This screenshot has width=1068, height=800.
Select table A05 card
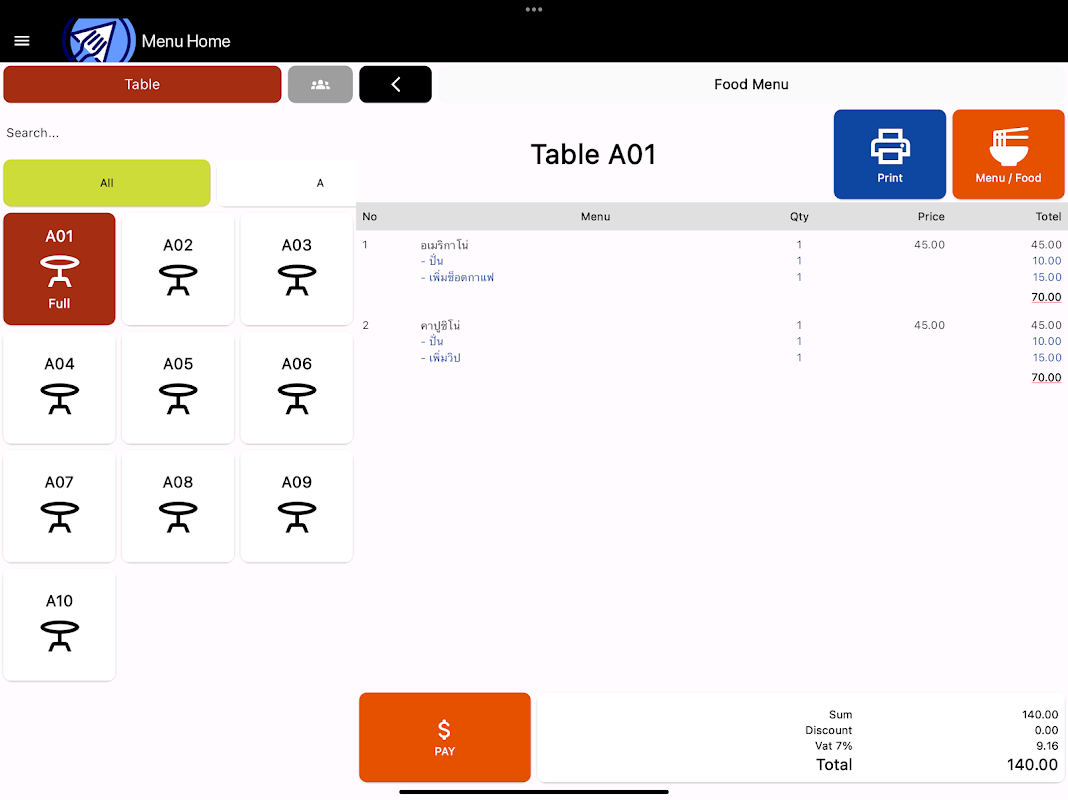click(178, 387)
